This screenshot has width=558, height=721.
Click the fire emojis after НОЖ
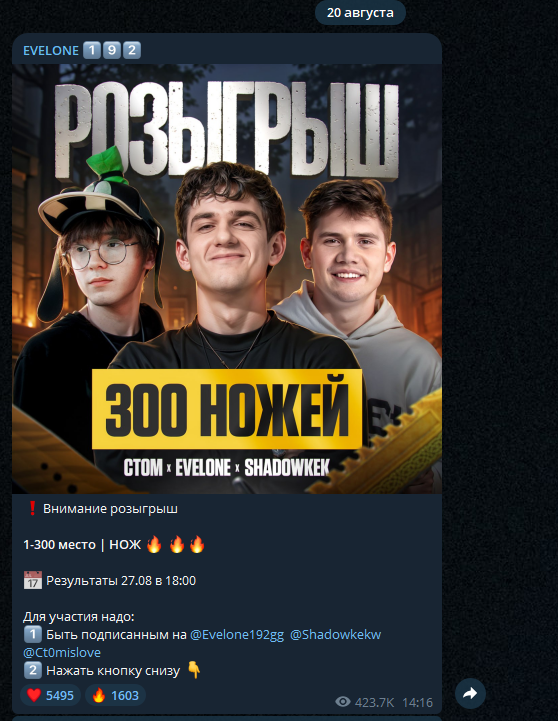click(176, 544)
